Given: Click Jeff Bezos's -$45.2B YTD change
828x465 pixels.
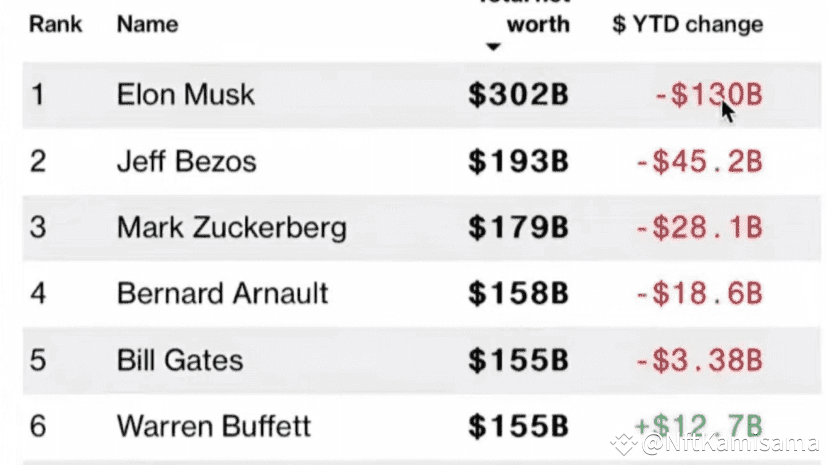Looking at the screenshot, I should pyautogui.click(x=698, y=161).
